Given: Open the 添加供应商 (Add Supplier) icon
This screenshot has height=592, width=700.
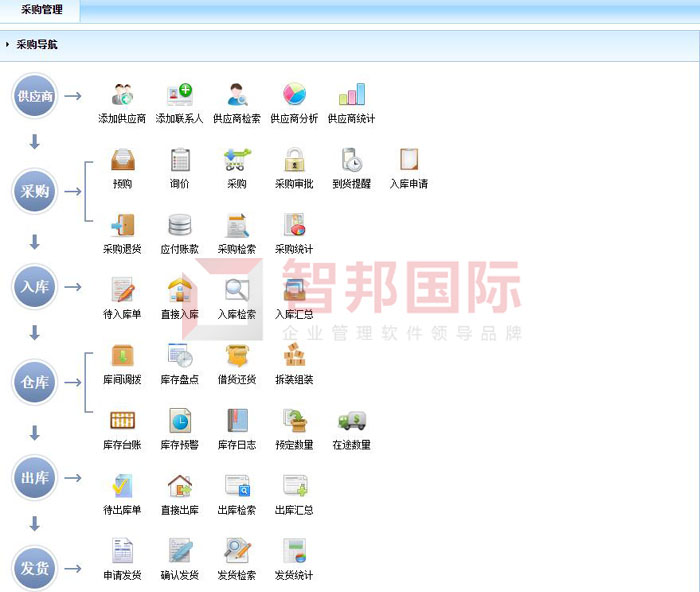Looking at the screenshot, I should [x=122, y=96].
